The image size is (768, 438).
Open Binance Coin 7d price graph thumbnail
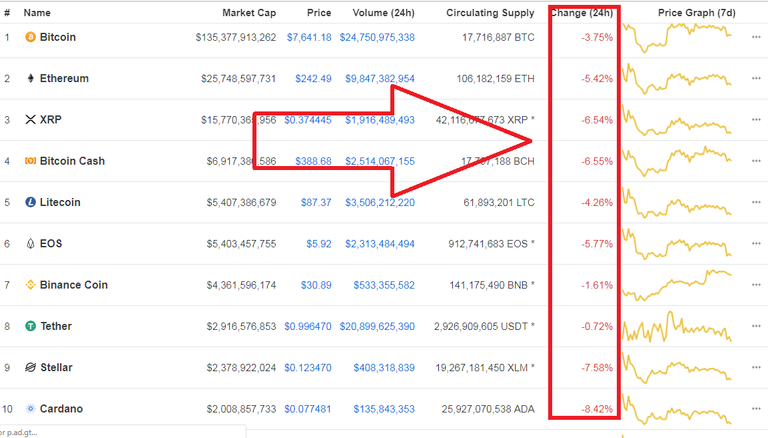click(x=677, y=285)
